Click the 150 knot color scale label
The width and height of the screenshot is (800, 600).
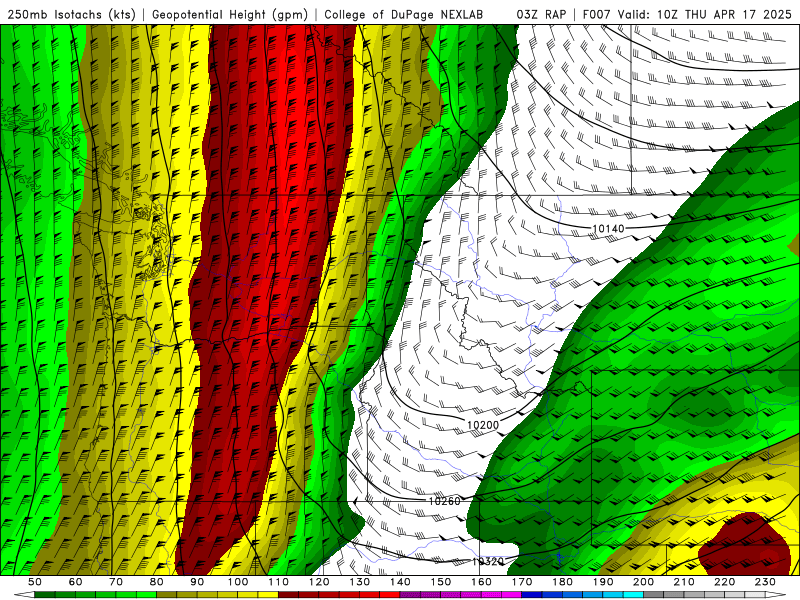(x=441, y=582)
